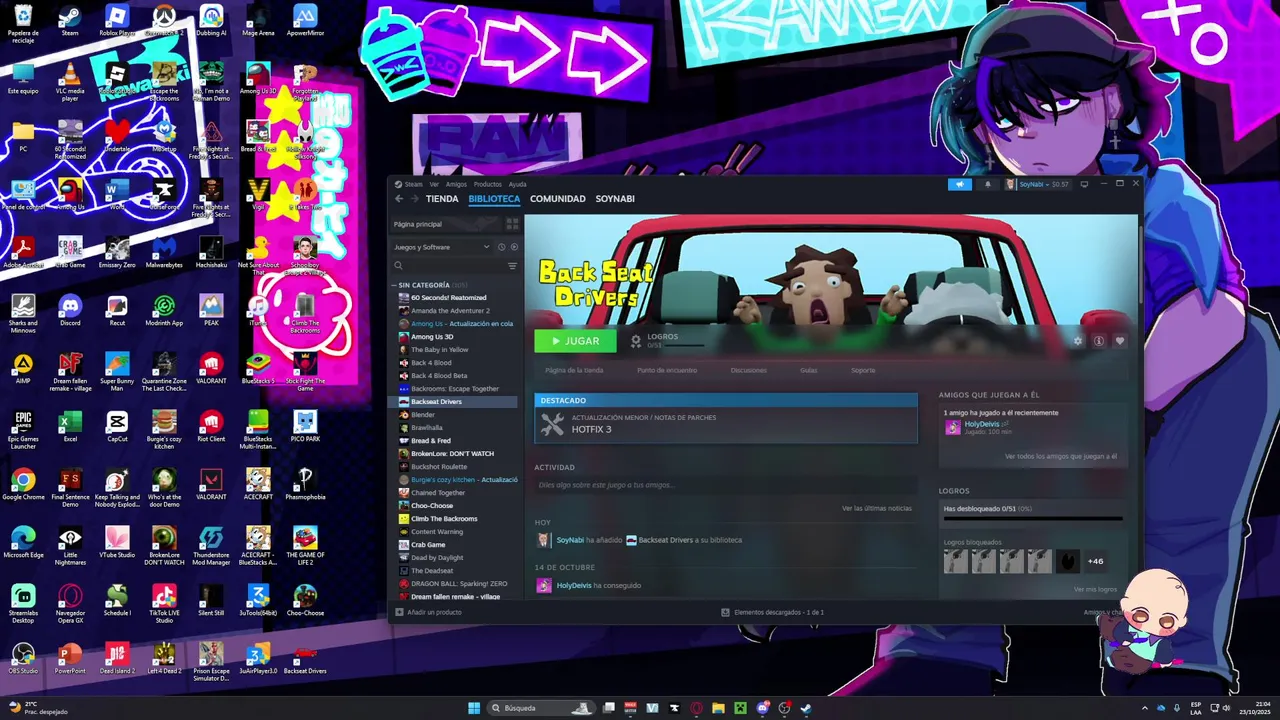Add Backseat Drivers to favorites heart
The height and width of the screenshot is (720, 1280).
(1119, 341)
